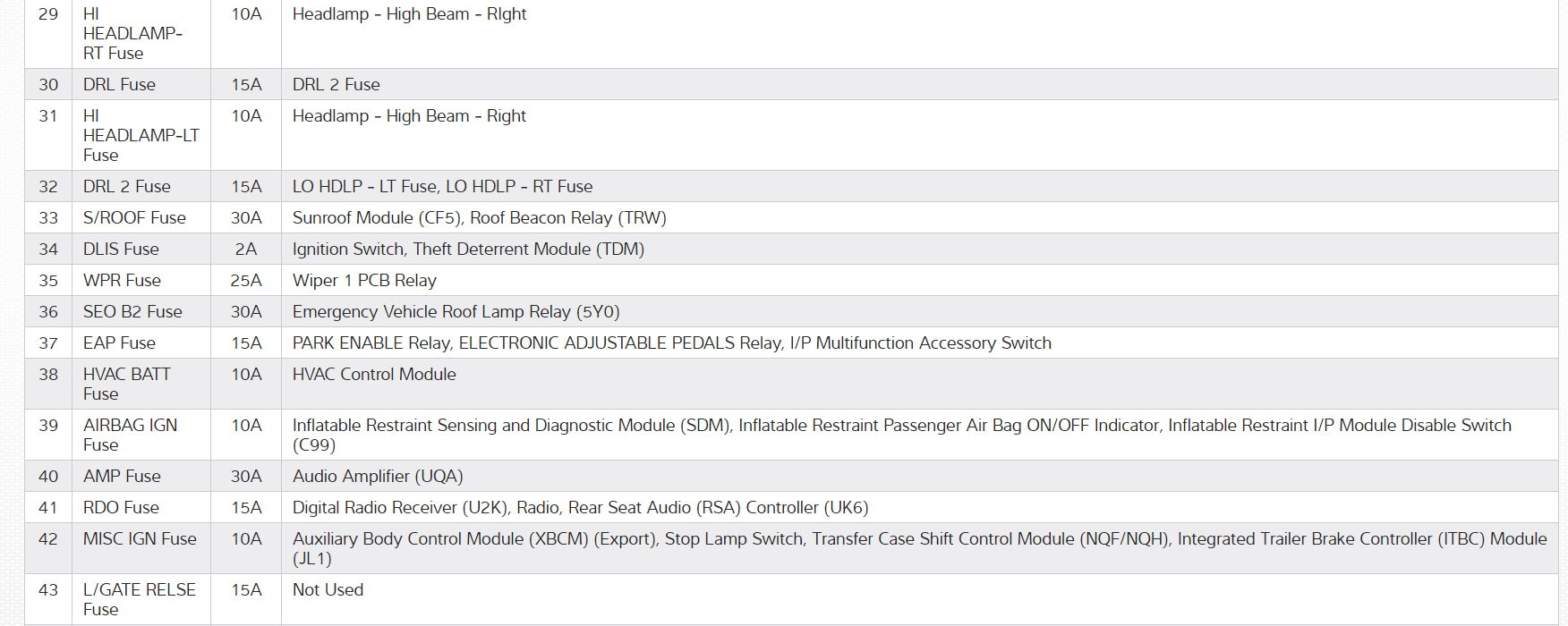The image size is (1568, 626).
Task: Click row number 36 cell
Action: pos(48,312)
